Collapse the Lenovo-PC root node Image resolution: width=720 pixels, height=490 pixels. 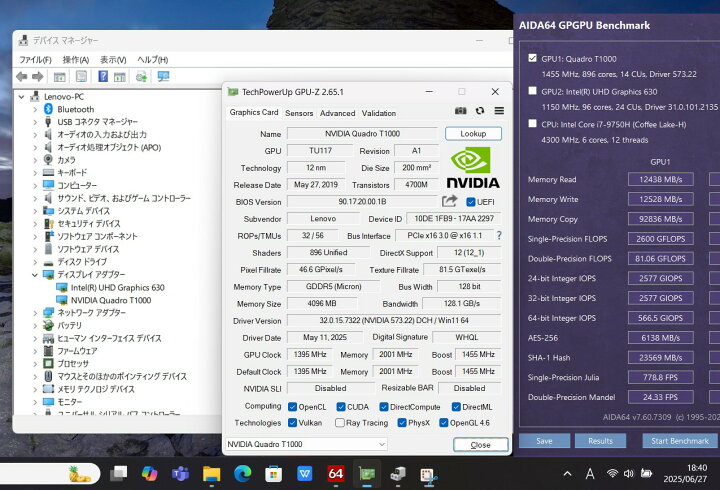tap(22, 97)
